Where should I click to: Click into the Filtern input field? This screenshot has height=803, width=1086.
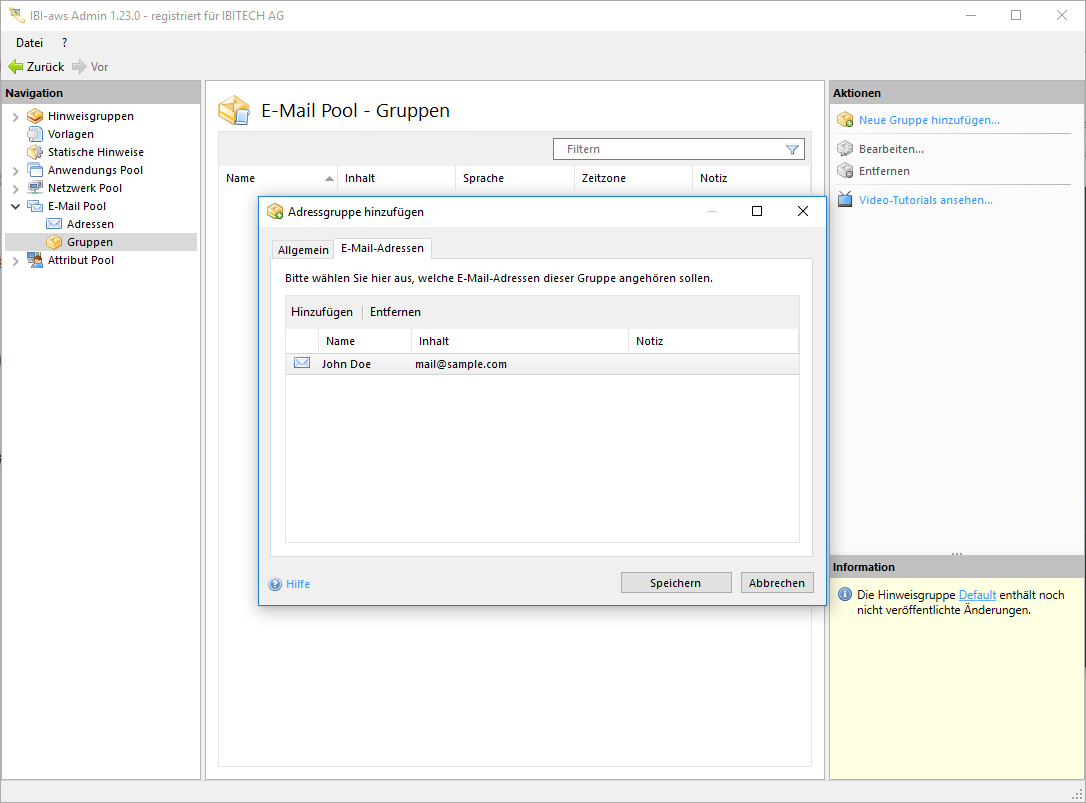click(670, 149)
